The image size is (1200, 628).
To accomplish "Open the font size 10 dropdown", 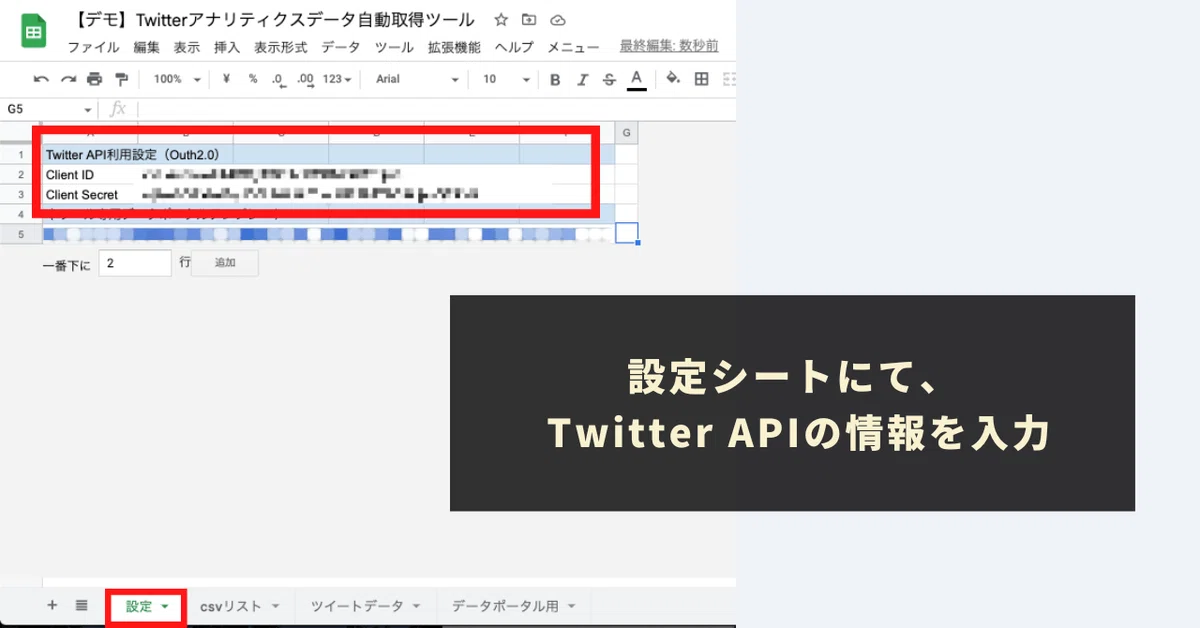I will [506, 79].
